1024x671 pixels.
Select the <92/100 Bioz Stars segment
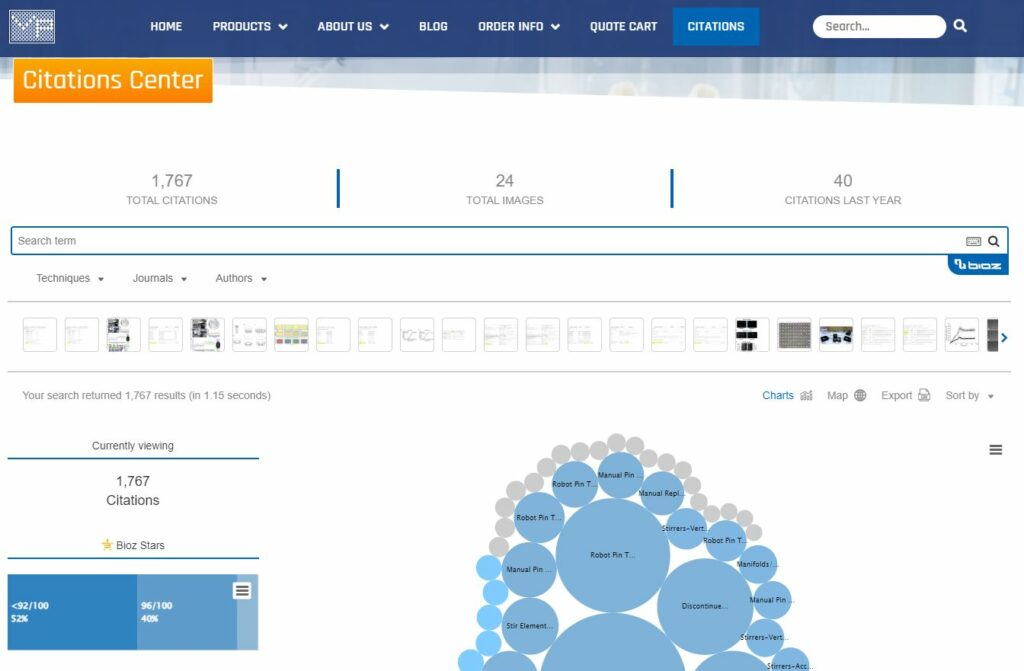(72, 612)
